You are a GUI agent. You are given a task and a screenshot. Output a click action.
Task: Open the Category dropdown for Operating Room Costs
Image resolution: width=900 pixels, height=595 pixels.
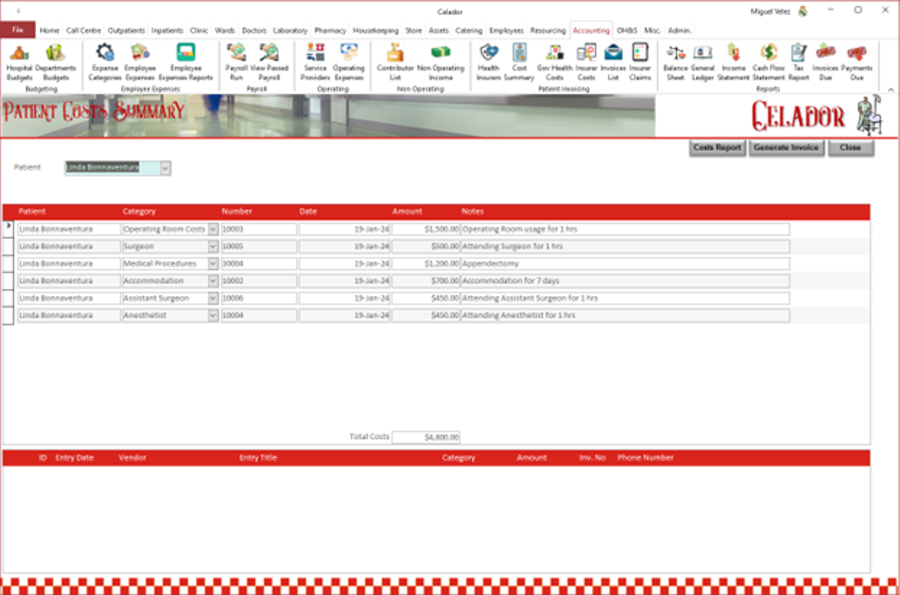point(213,228)
